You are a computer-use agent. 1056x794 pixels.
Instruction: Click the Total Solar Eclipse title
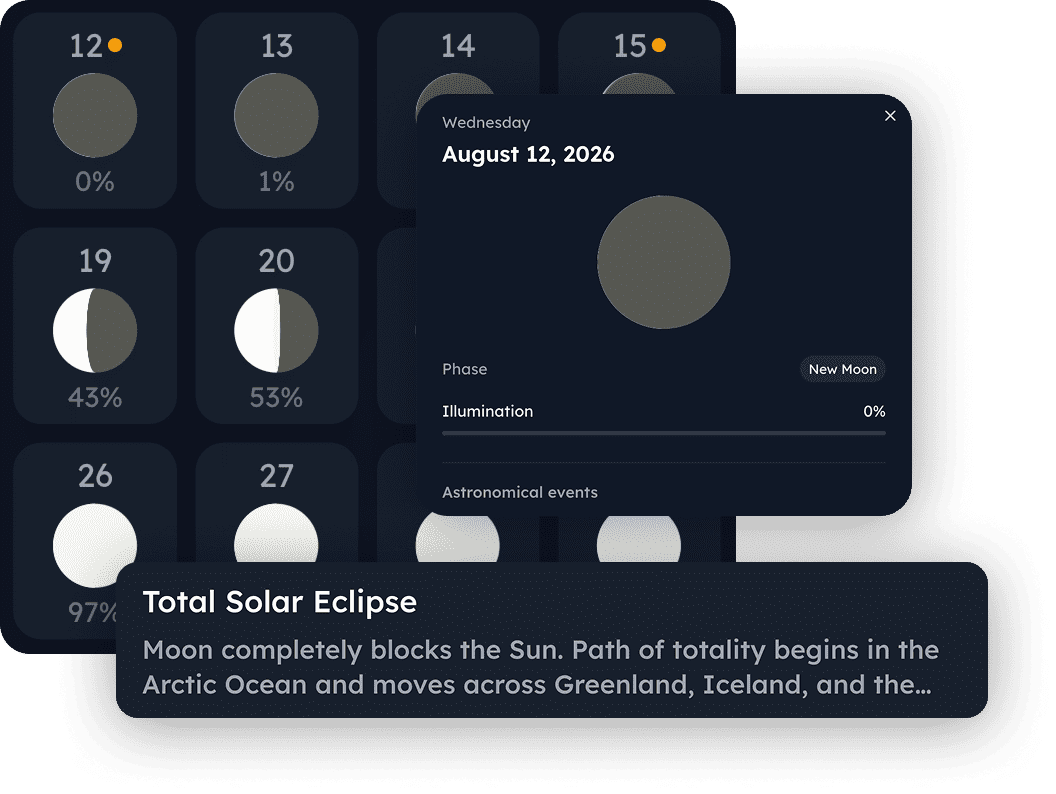[279, 601]
